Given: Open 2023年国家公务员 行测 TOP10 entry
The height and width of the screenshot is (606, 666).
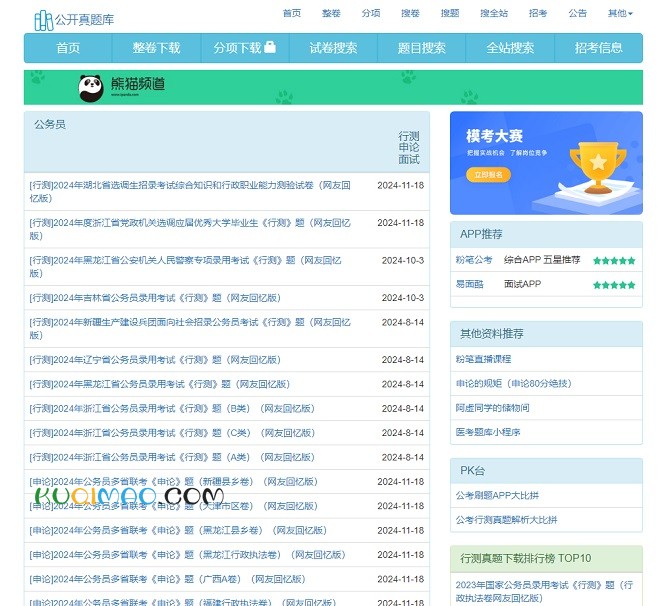Looking at the screenshot, I should pos(544,592).
